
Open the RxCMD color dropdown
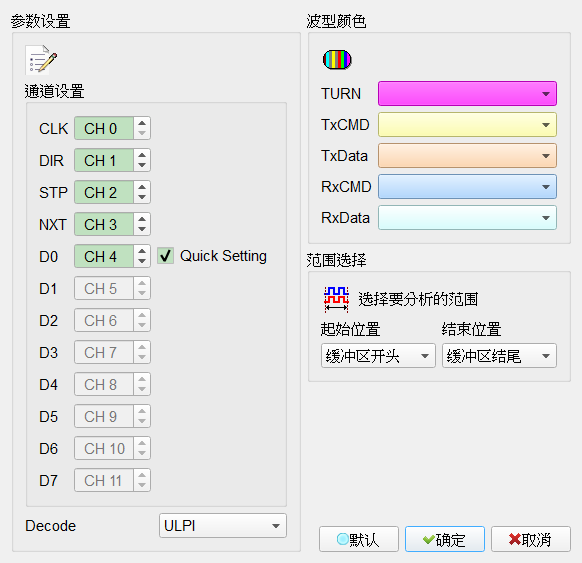point(467,187)
